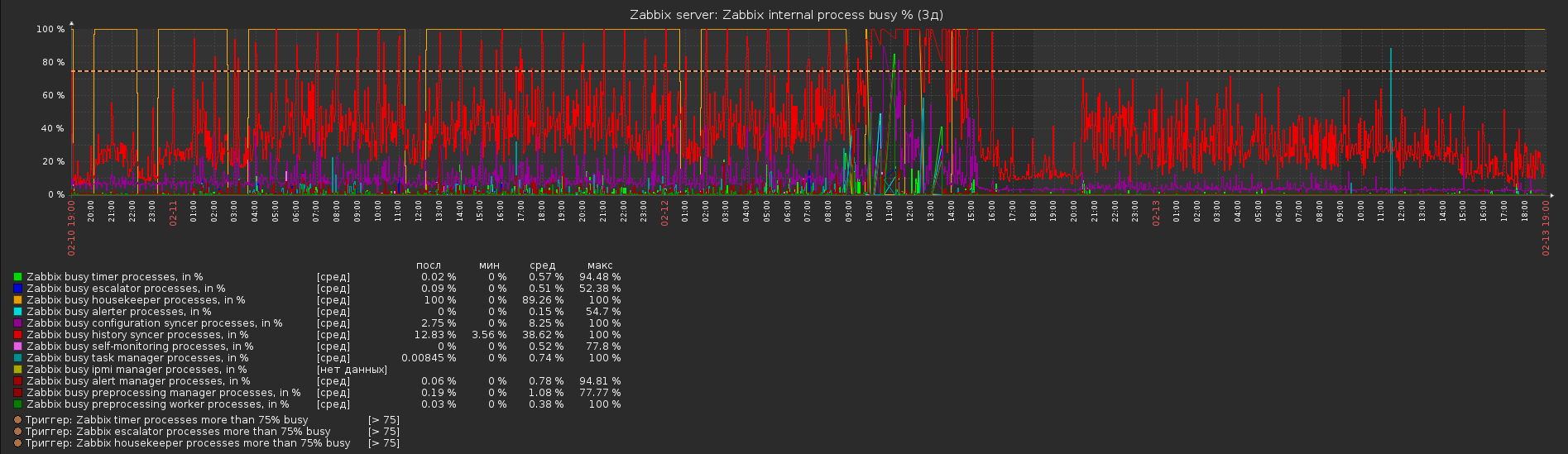Click the max value 77.8 % for self-monitoring
The width and height of the screenshot is (1568, 454).
tap(603, 346)
